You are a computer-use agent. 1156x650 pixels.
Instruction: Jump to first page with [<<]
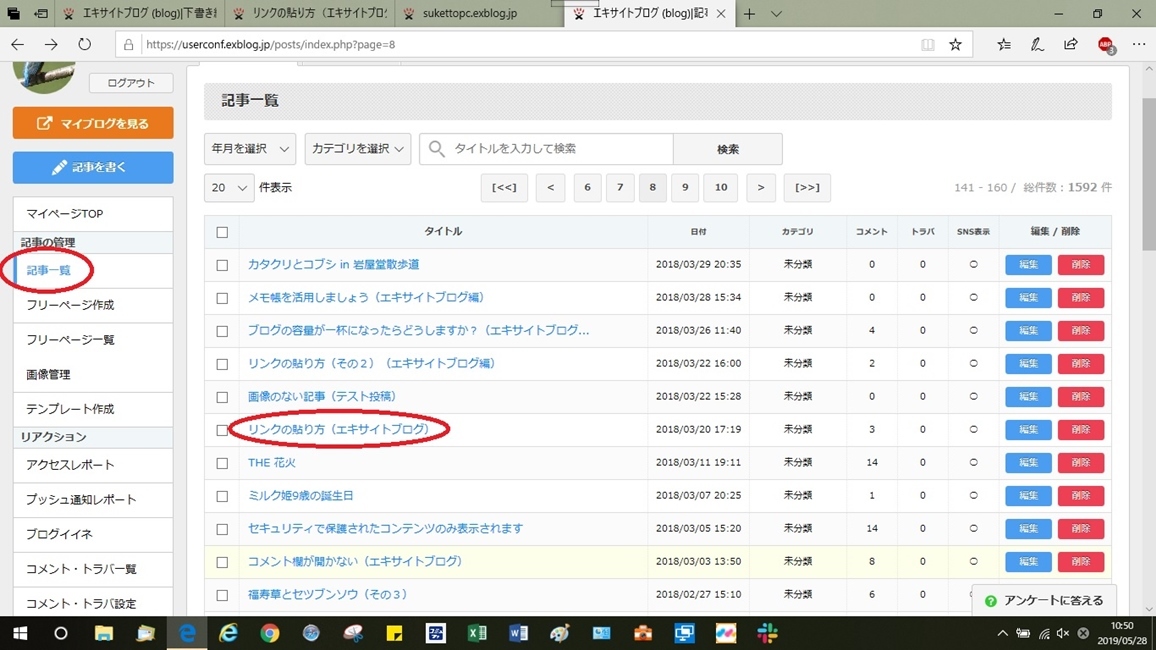point(504,188)
